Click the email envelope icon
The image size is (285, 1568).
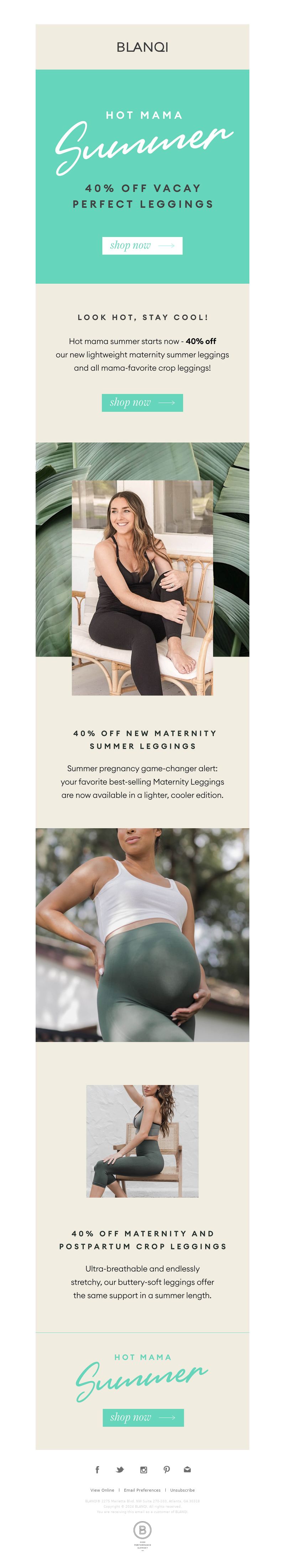pyautogui.click(x=187, y=1470)
